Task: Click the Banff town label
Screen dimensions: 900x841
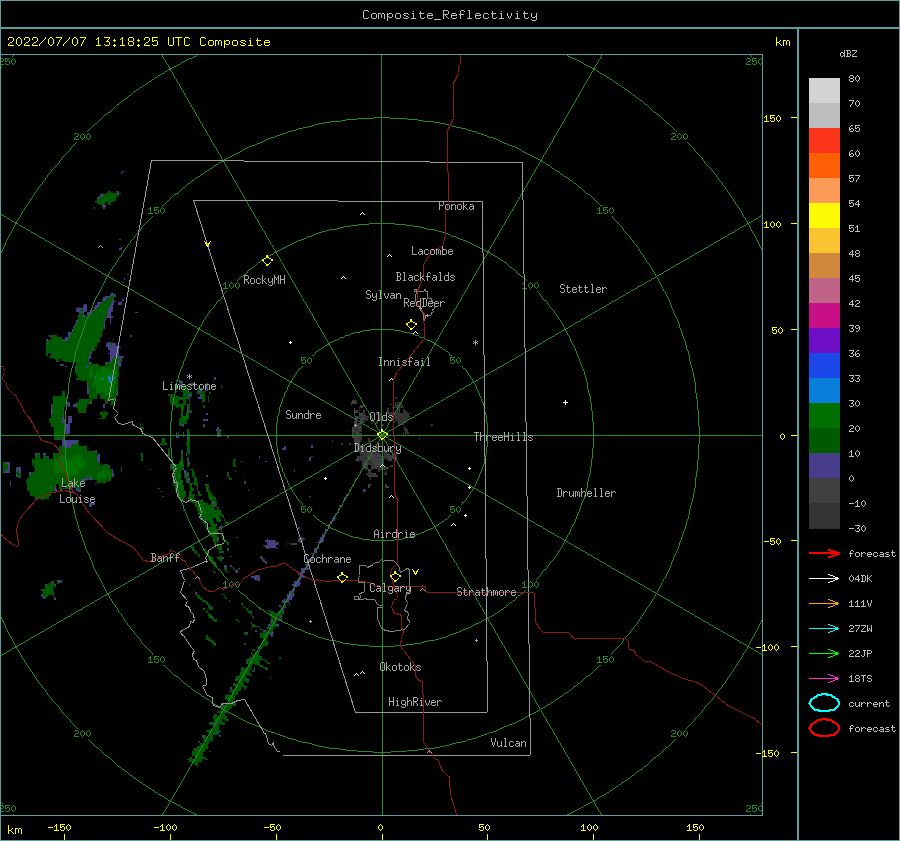Action: 165,557
